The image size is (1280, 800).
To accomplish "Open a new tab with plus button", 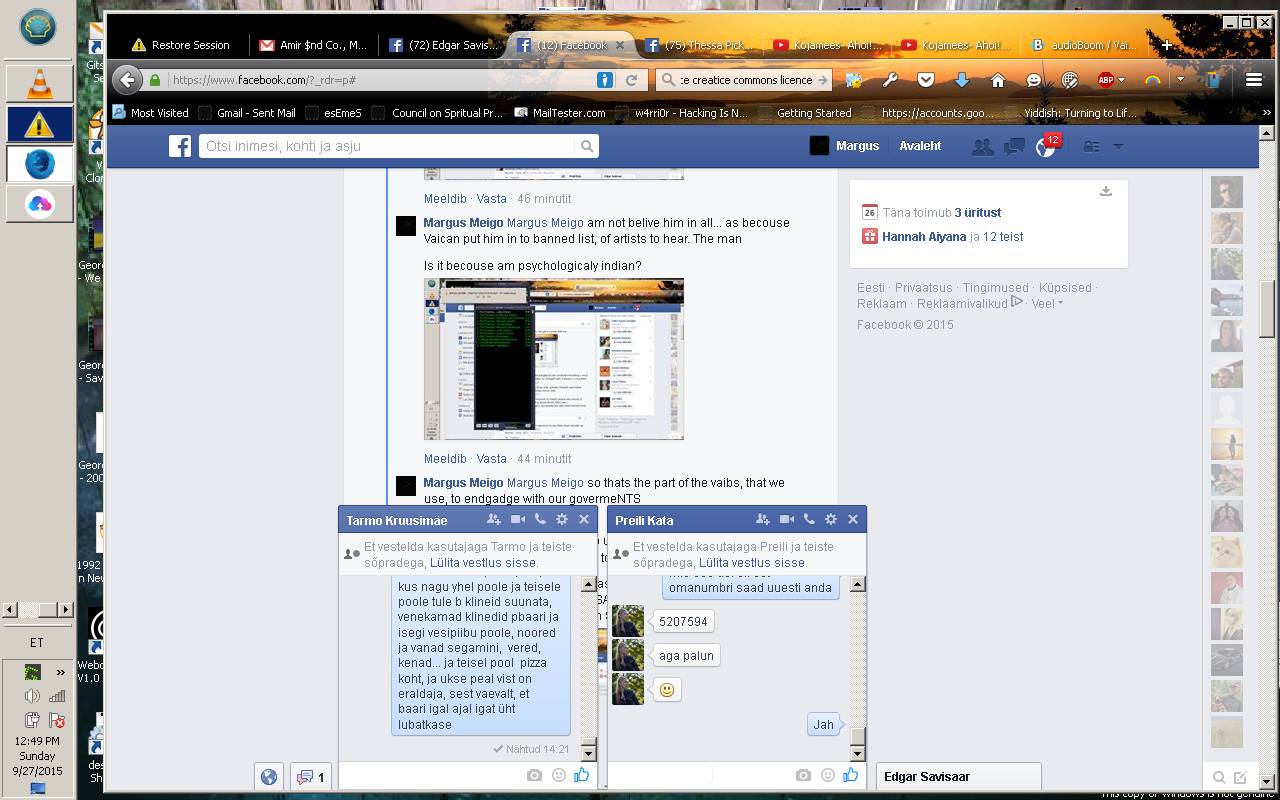I will point(1166,45).
